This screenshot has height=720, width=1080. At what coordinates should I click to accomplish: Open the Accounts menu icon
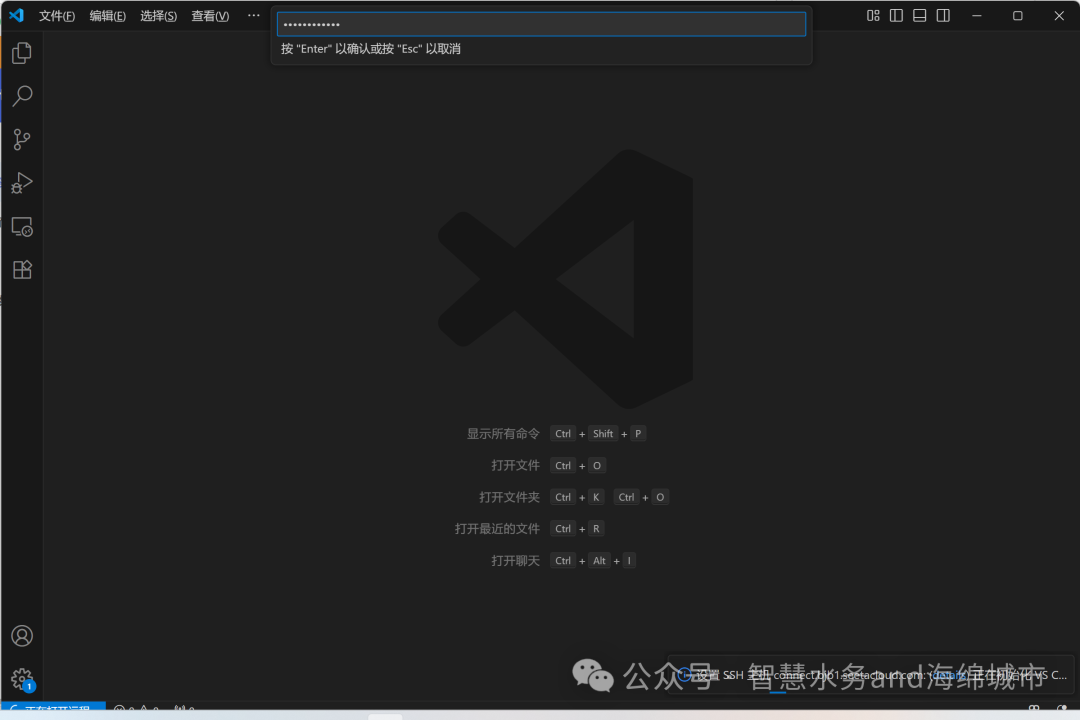point(22,635)
